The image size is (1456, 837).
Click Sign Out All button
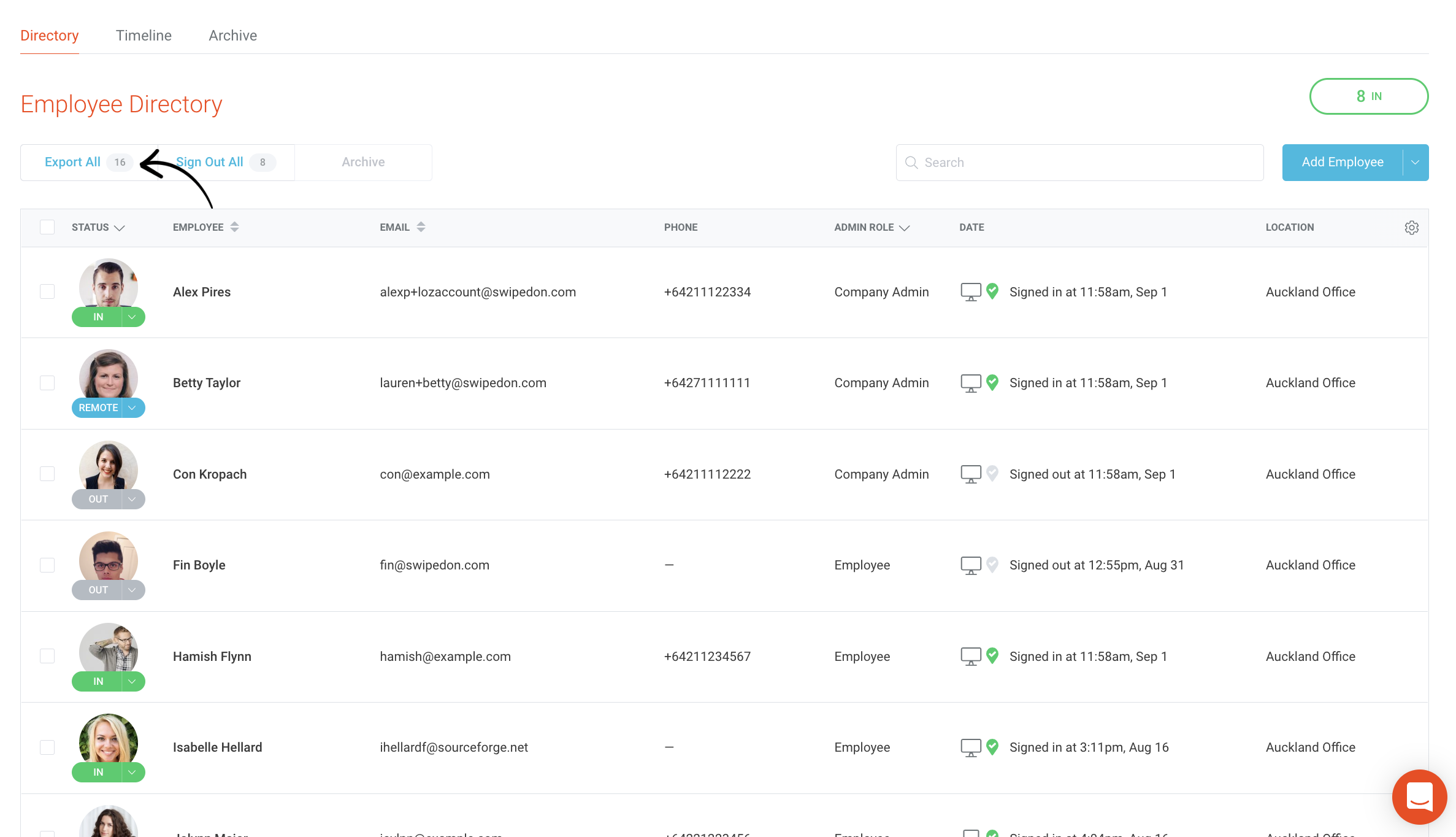[226, 163]
